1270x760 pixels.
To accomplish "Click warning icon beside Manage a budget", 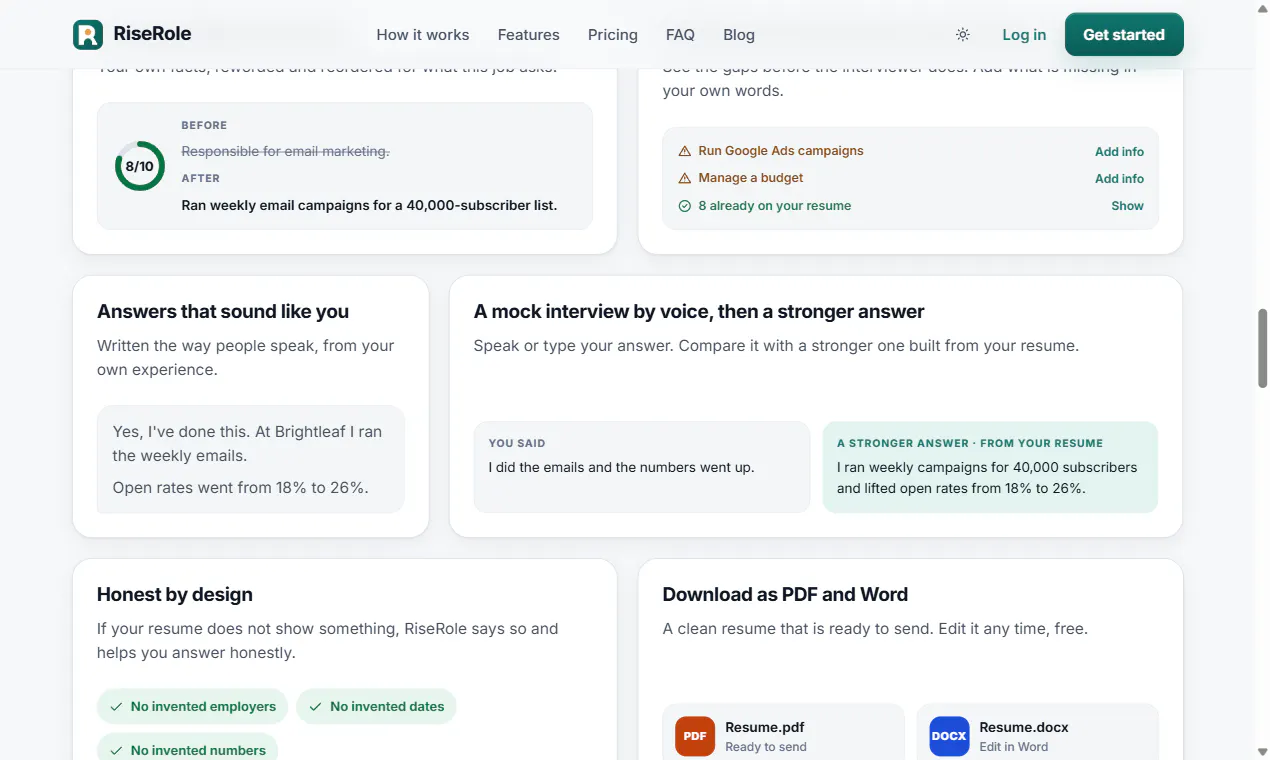I will pos(685,178).
